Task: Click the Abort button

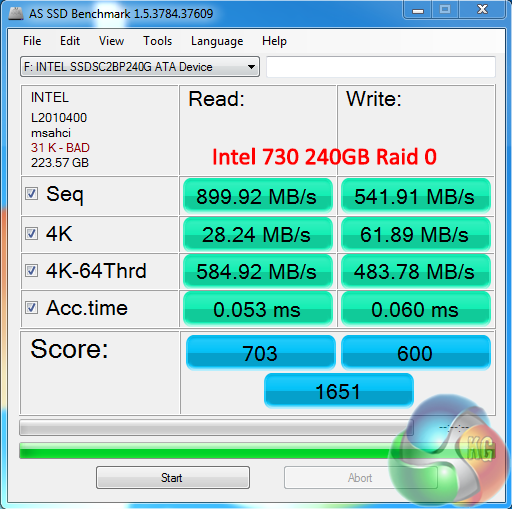Action: tap(360, 477)
